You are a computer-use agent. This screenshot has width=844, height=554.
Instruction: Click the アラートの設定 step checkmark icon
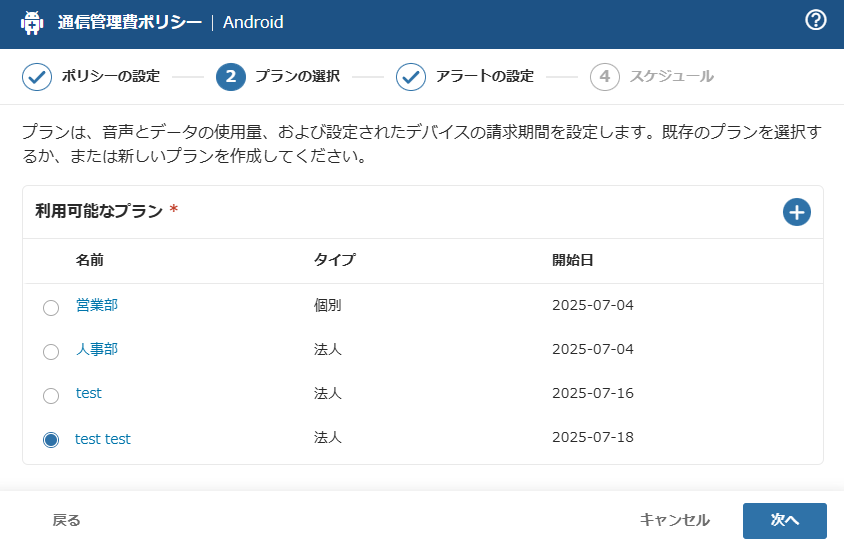pos(411,76)
